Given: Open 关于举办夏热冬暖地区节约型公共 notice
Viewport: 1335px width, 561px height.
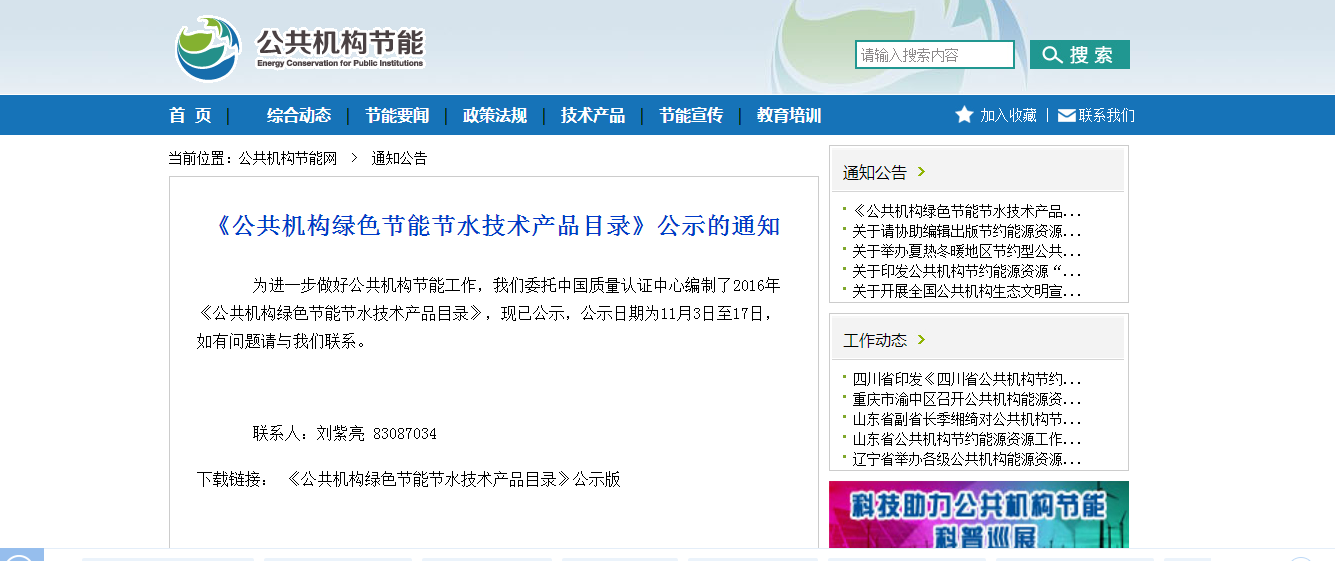Looking at the screenshot, I should 966,251.
